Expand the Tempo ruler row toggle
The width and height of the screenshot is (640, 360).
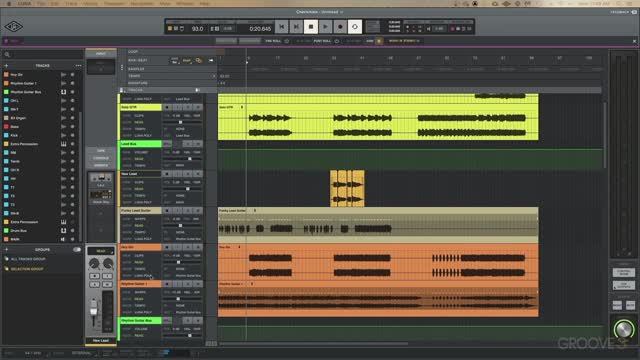tap(213, 76)
